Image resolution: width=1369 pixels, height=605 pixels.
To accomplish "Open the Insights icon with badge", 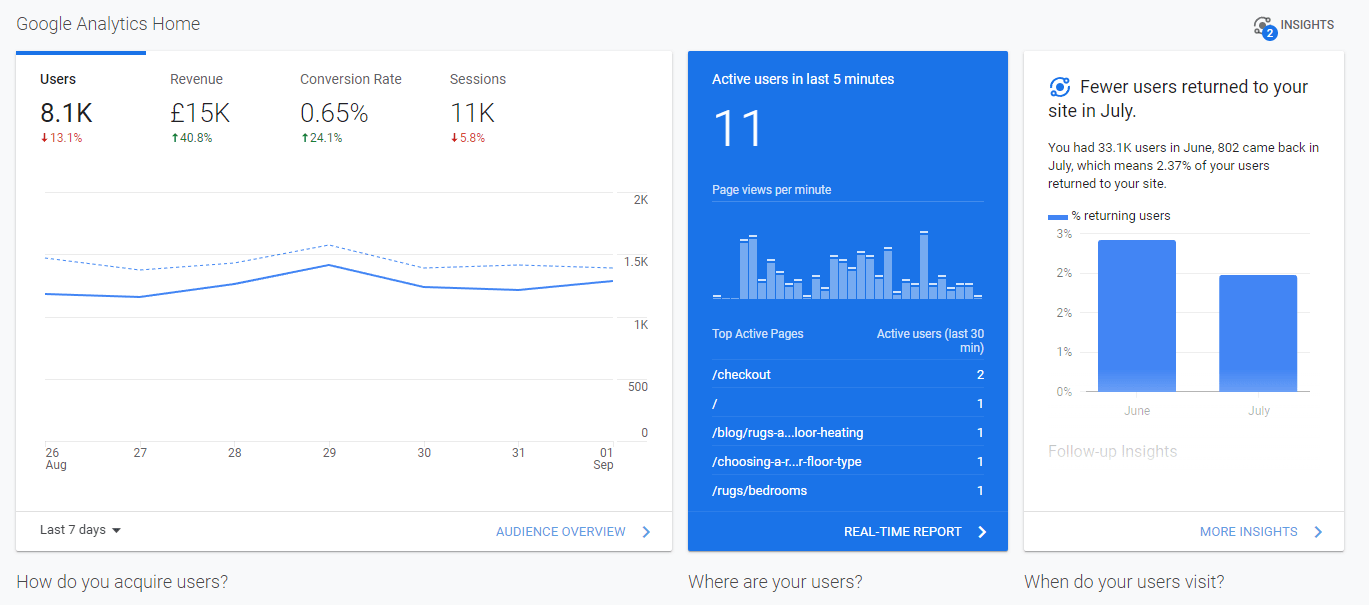I will point(1264,27).
